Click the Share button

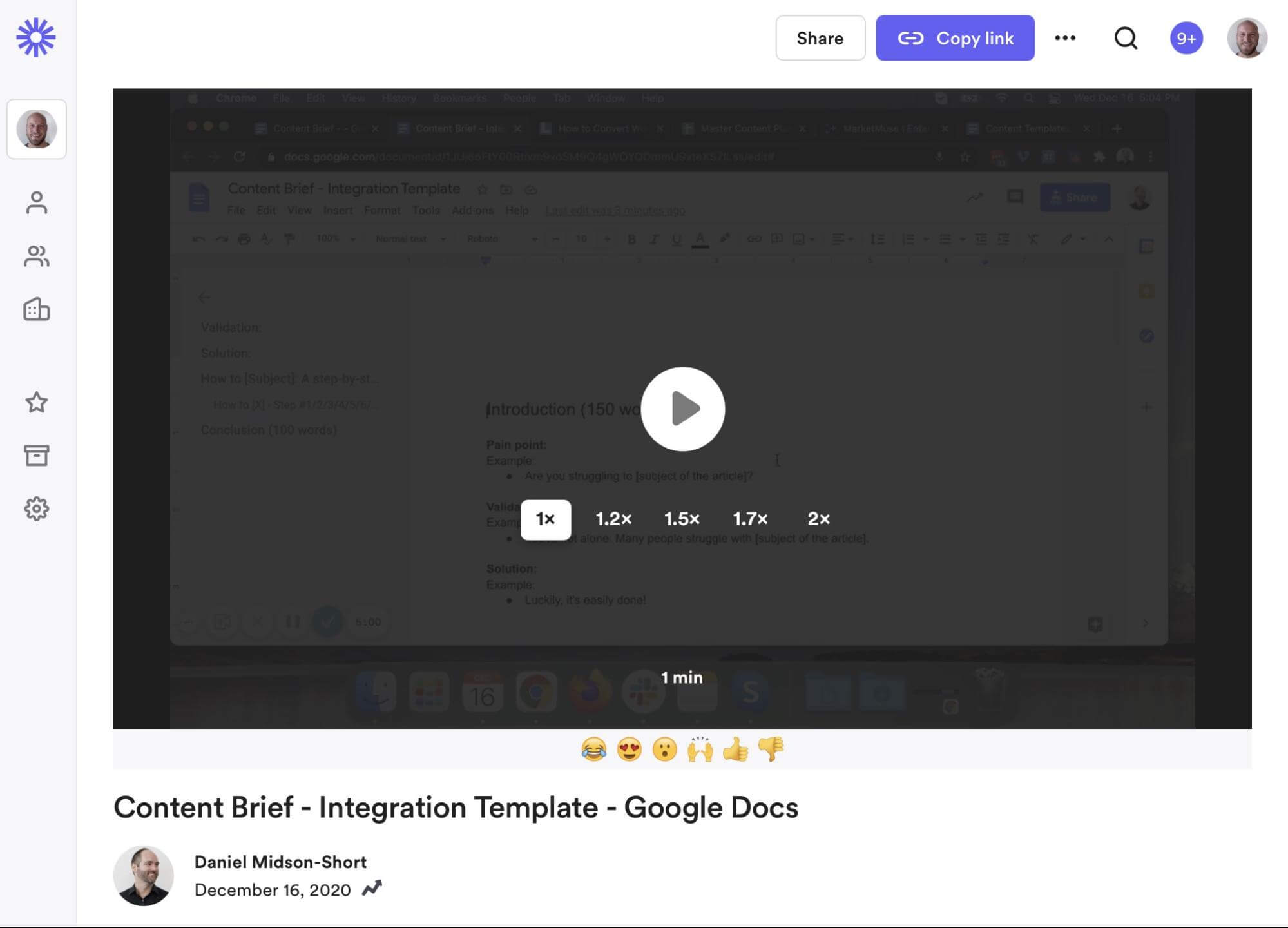(x=820, y=38)
